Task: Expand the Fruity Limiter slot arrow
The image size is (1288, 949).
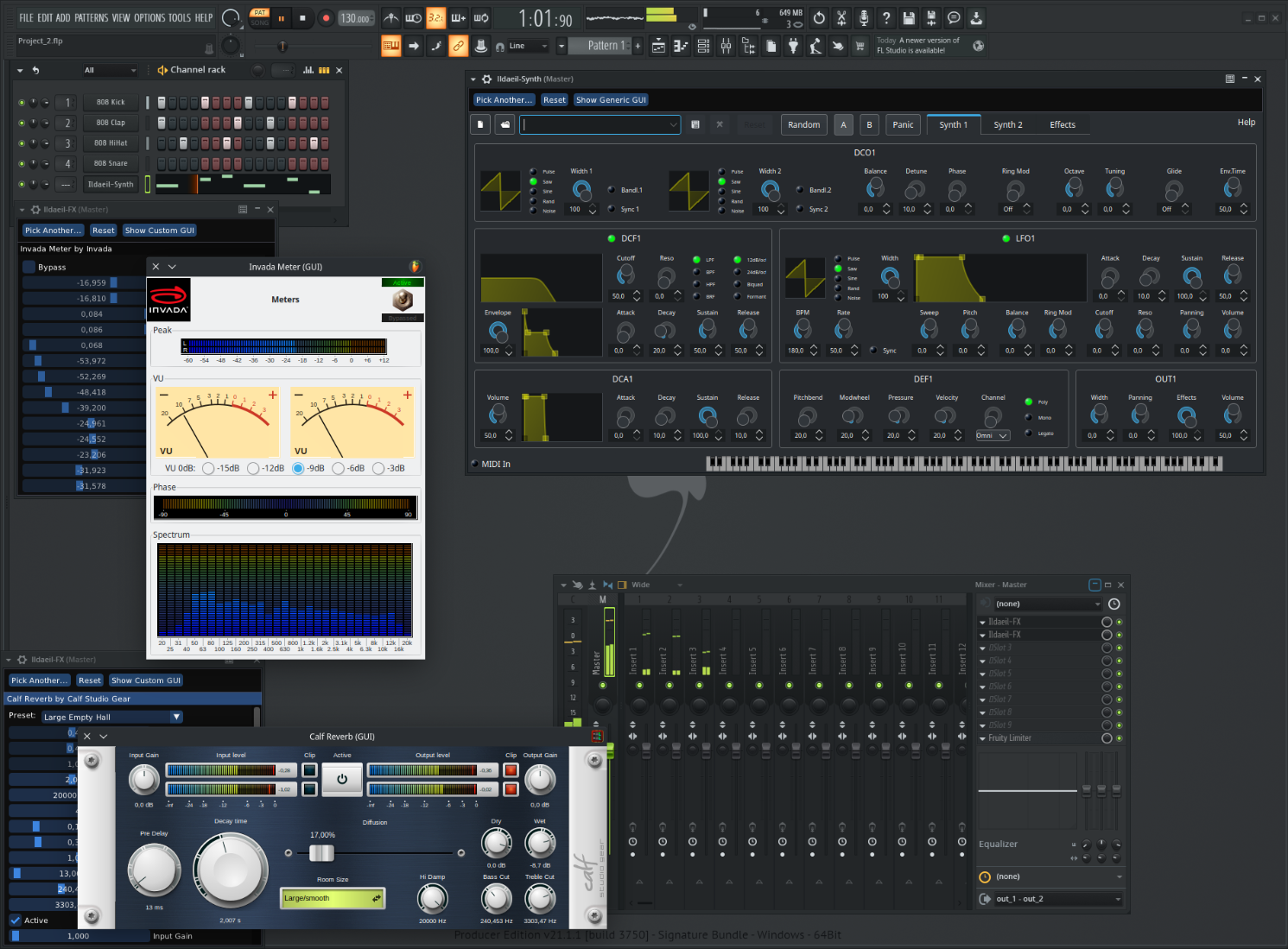Action: point(982,739)
